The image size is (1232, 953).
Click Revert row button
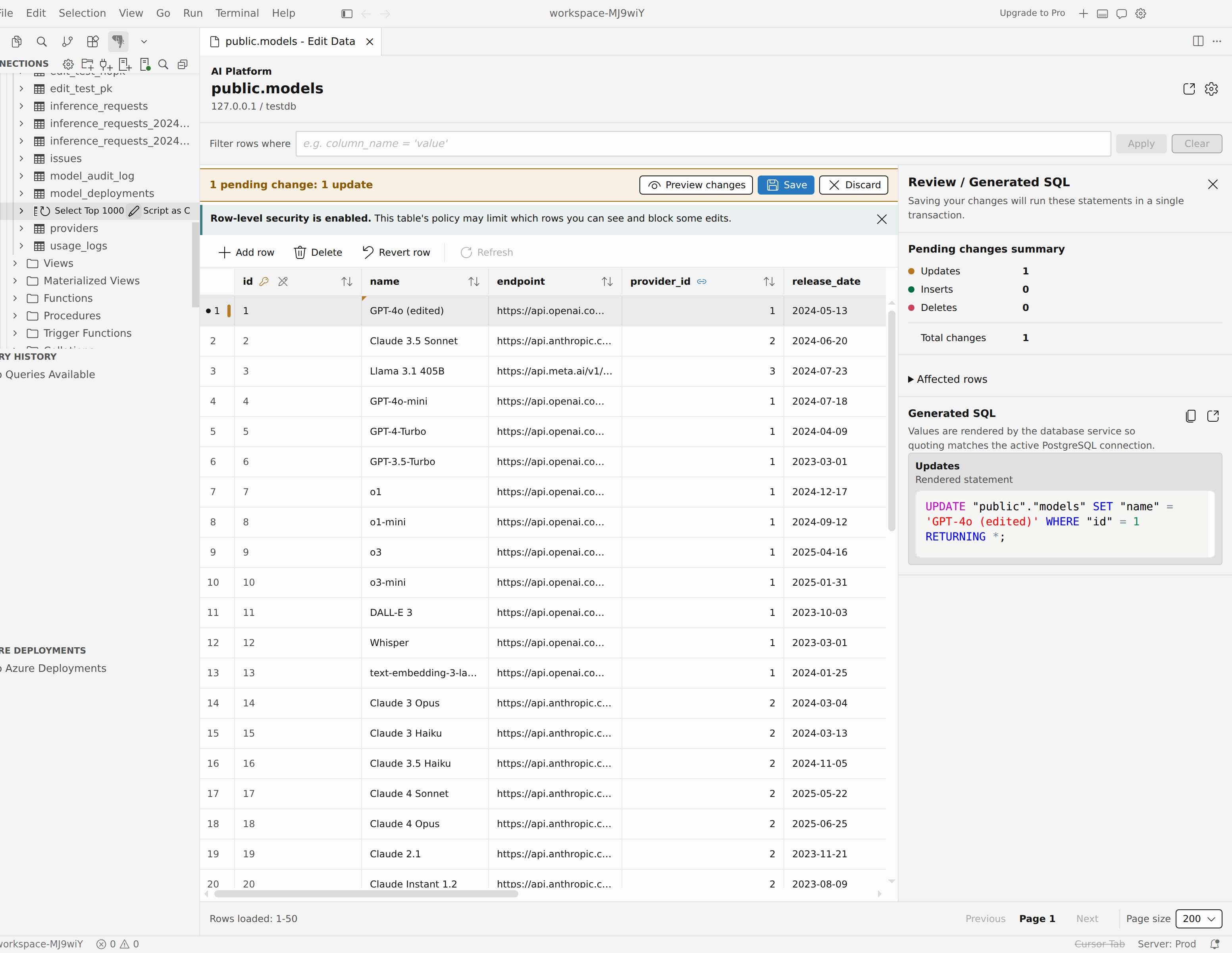(396, 252)
